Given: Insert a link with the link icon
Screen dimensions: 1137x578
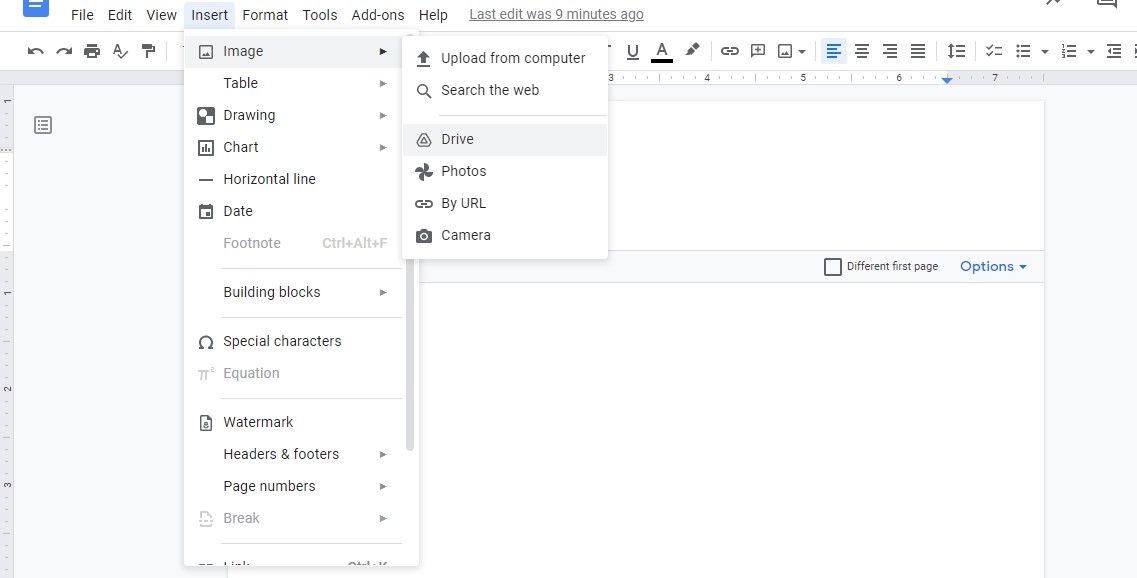Looking at the screenshot, I should pyautogui.click(x=729, y=50).
